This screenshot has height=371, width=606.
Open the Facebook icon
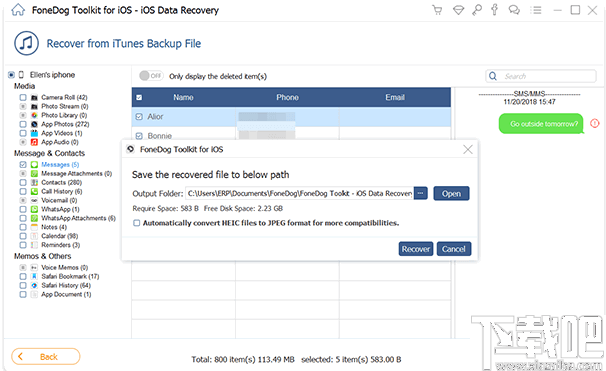coord(495,10)
